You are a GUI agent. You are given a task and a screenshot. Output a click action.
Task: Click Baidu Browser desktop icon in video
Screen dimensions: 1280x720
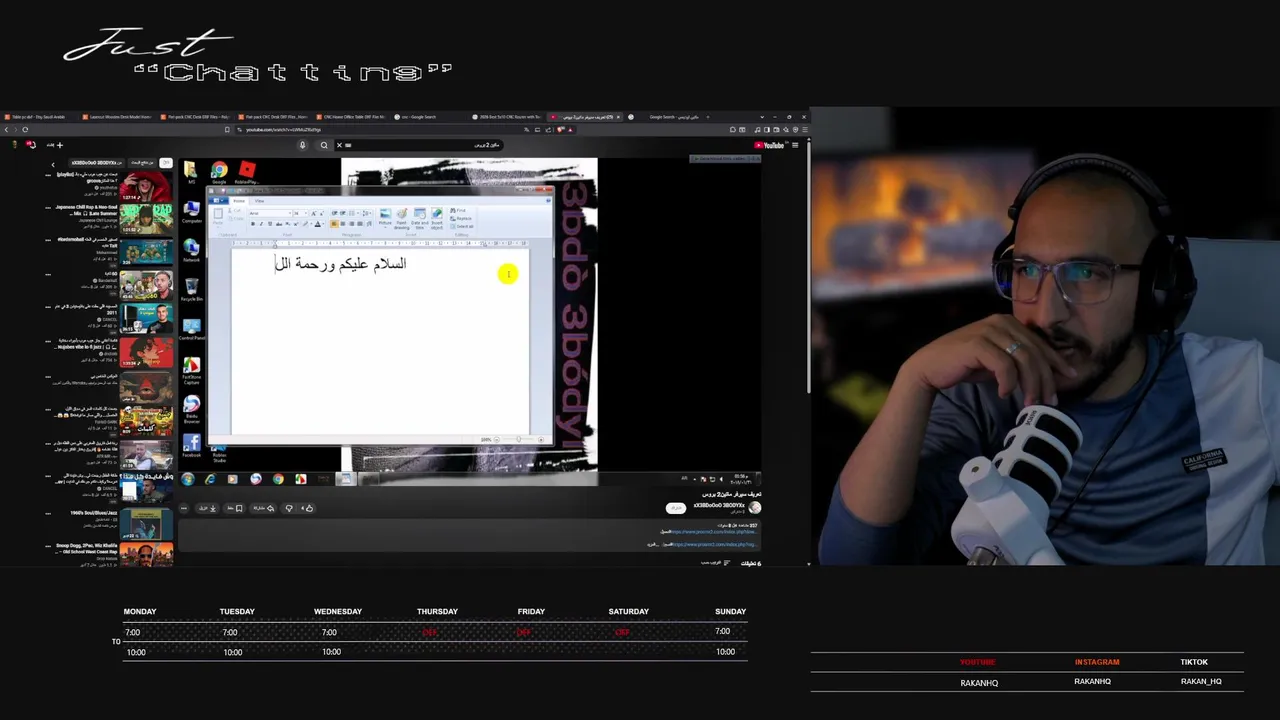[191, 408]
